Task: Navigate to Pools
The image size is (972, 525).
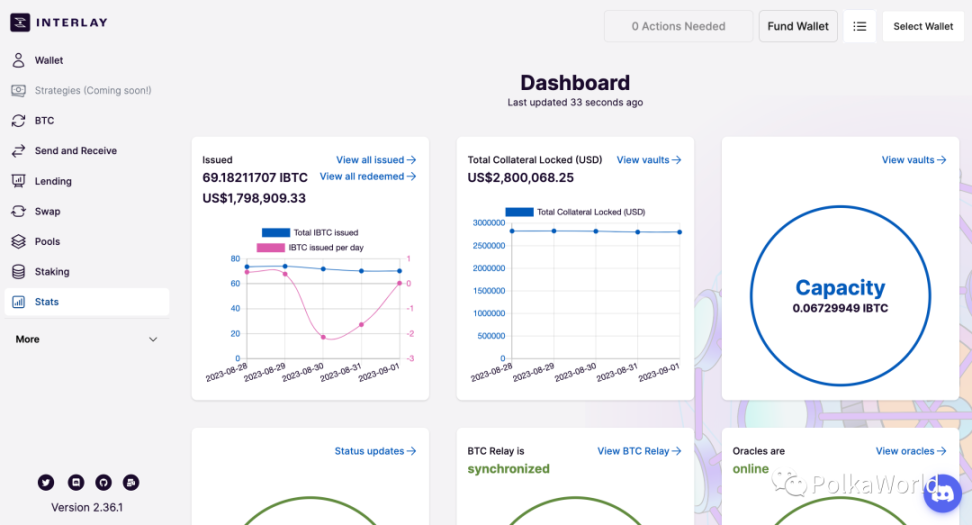Action: click(x=87, y=242)
